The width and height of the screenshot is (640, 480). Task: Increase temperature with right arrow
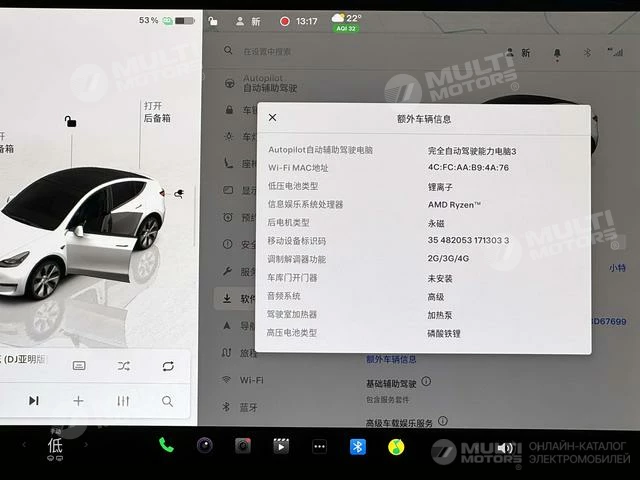pyautogui.click(x=86, y=444)
